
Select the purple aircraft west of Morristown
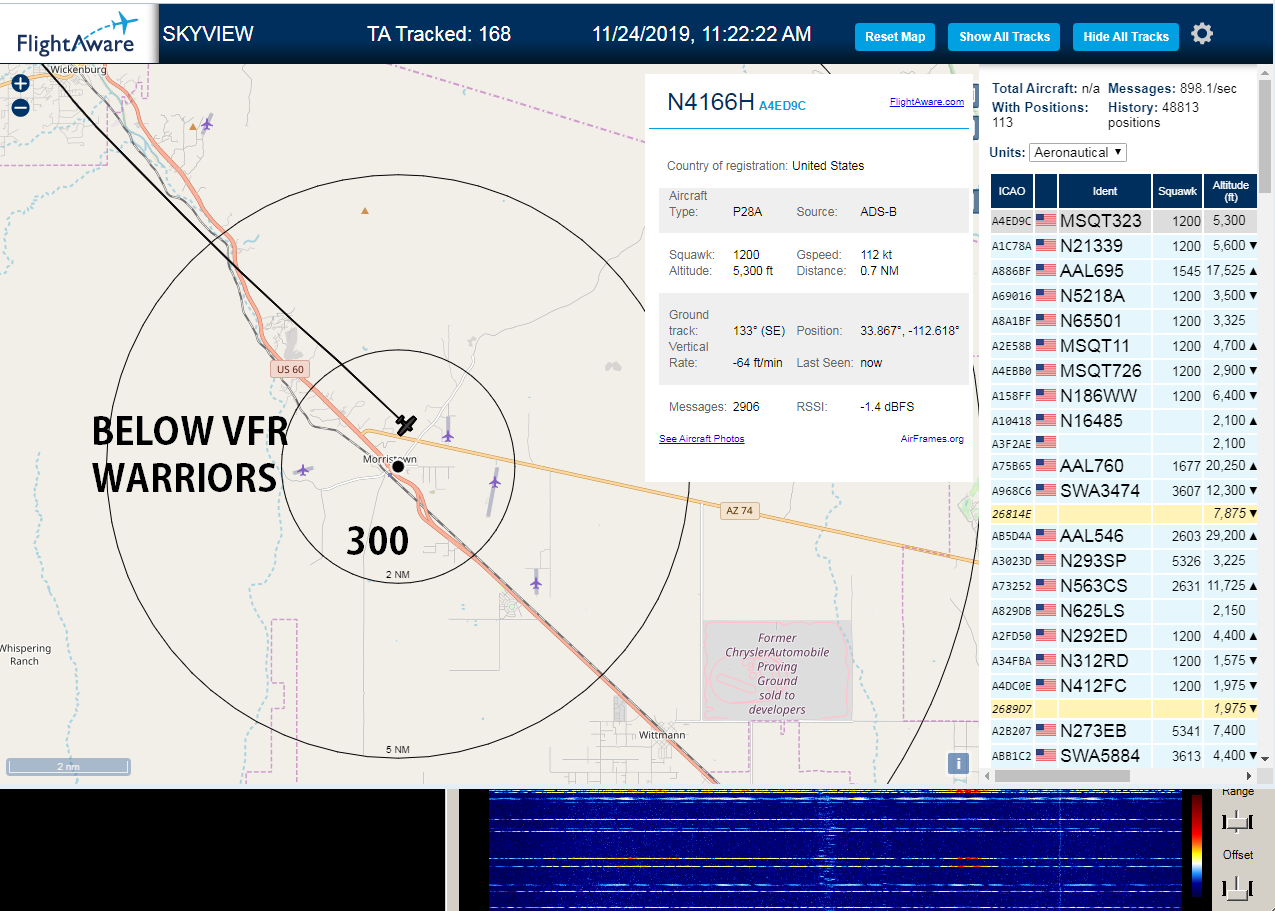pyautogui.click(x=303, y=469)
